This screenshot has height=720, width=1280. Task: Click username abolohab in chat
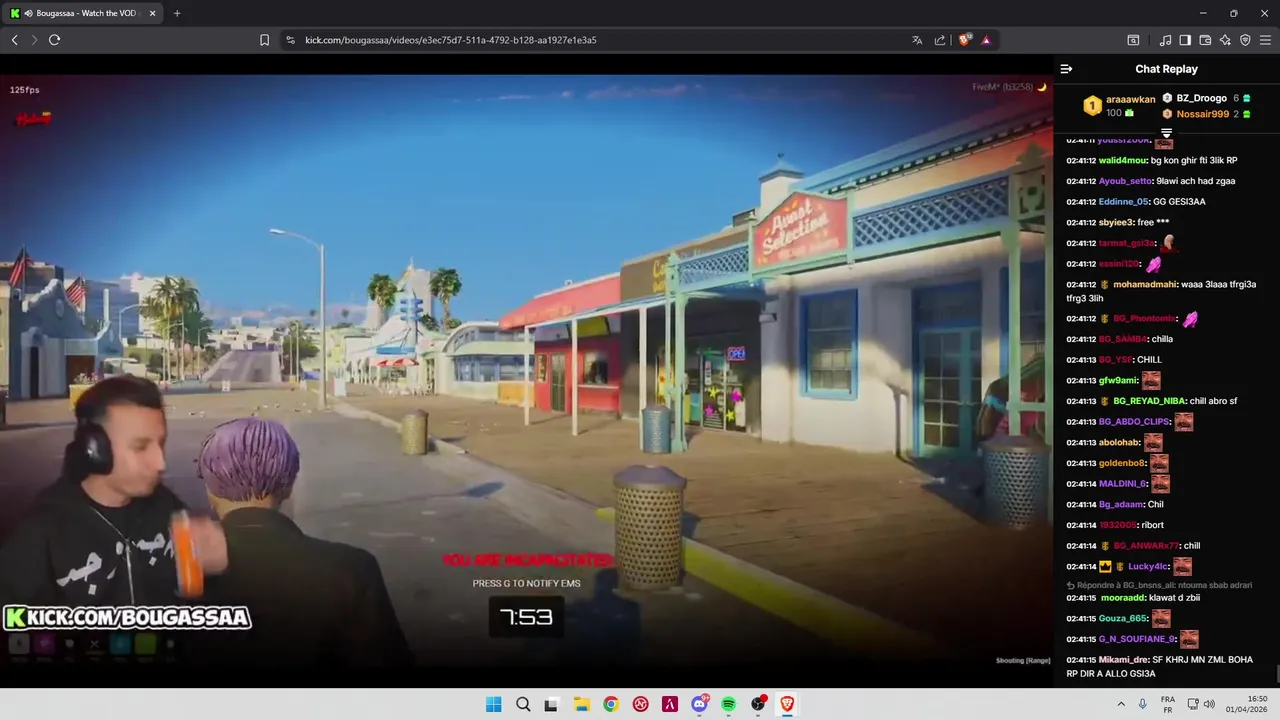pos(1119,442)
